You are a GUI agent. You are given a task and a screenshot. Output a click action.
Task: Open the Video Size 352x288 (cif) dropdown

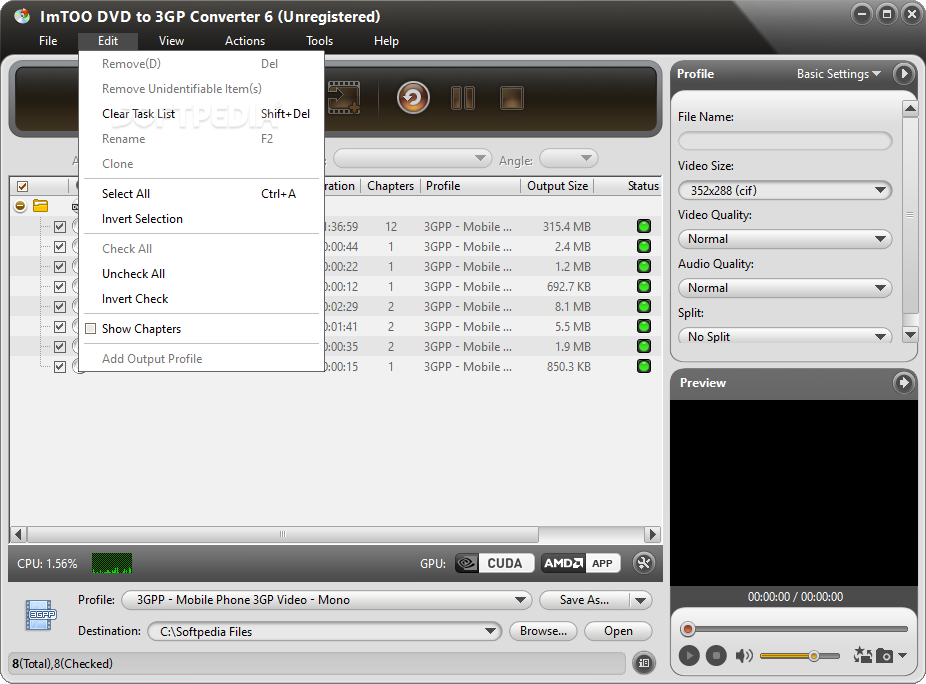click(x=785, y=190)
